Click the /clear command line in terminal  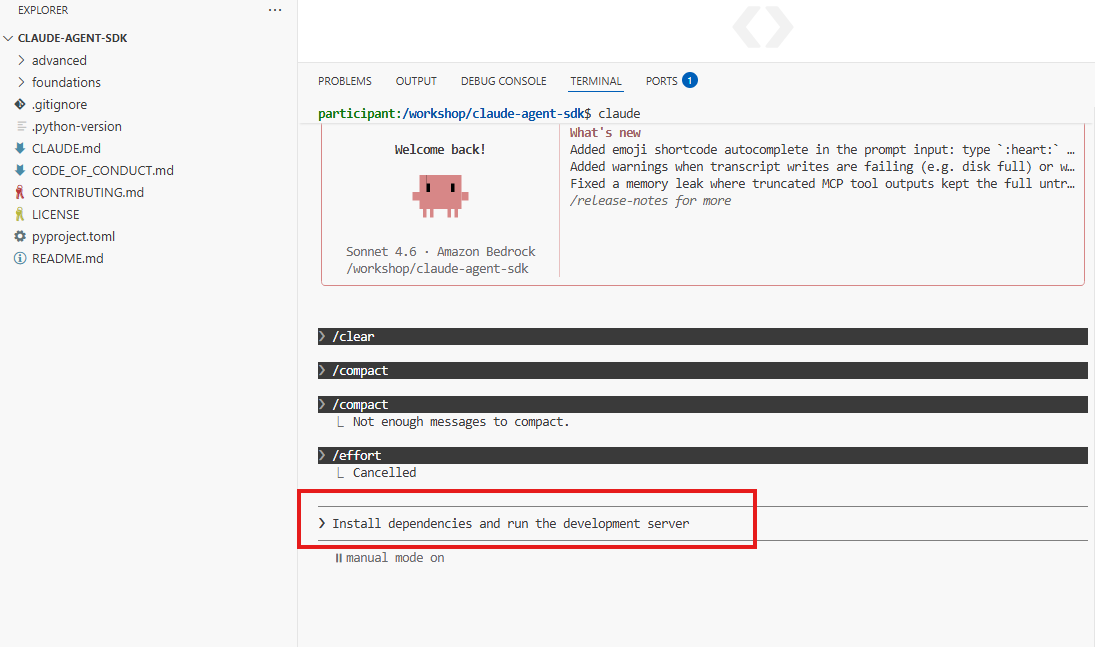[703, 337]
